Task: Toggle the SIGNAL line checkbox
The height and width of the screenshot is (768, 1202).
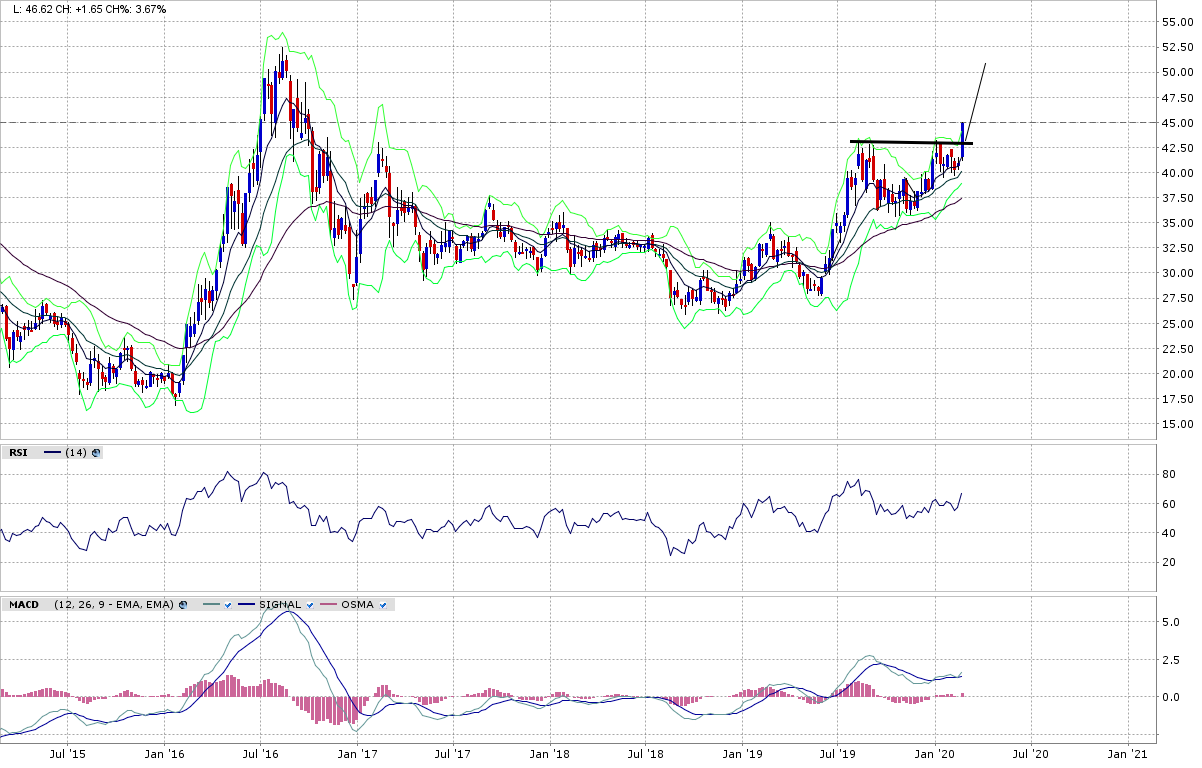Action: tap(310, 605)
